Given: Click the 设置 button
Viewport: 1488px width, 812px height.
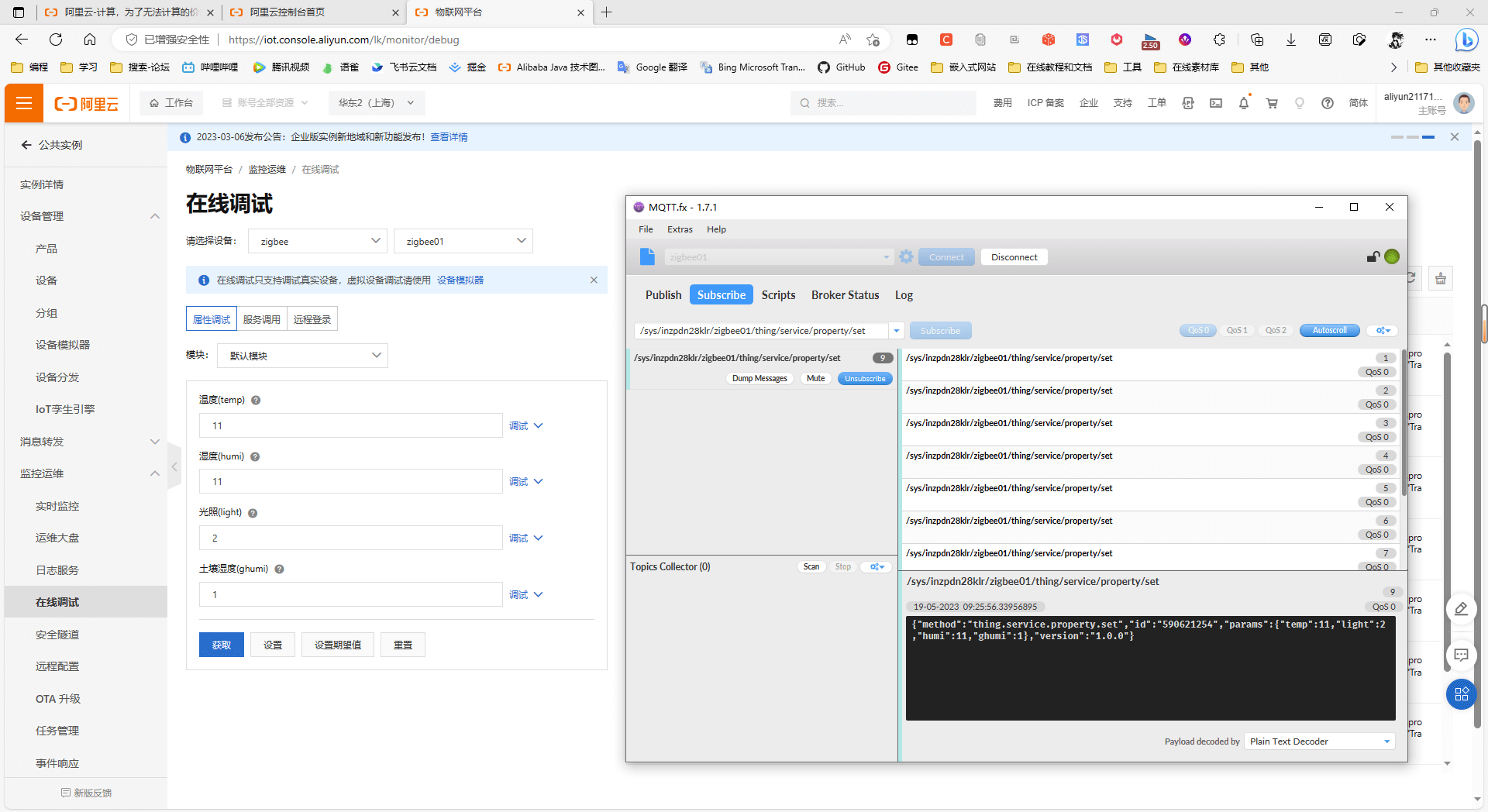Looking at the screenshot, I should (273, 645).
